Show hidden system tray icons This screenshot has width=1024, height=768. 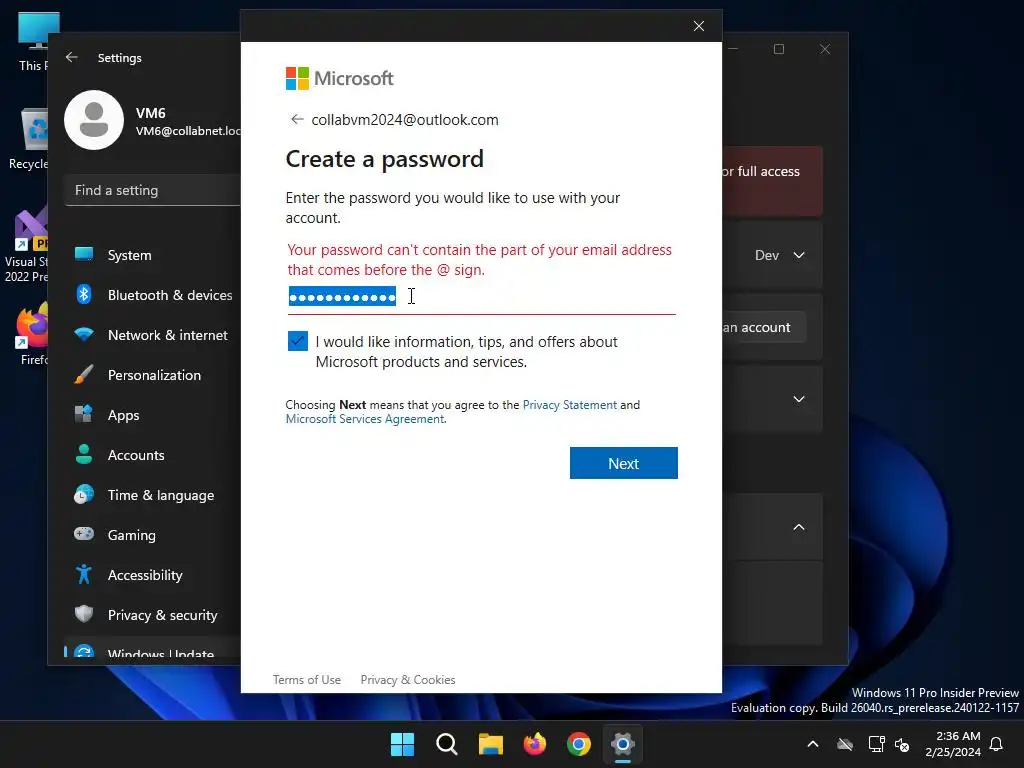(x=813, y=744)
